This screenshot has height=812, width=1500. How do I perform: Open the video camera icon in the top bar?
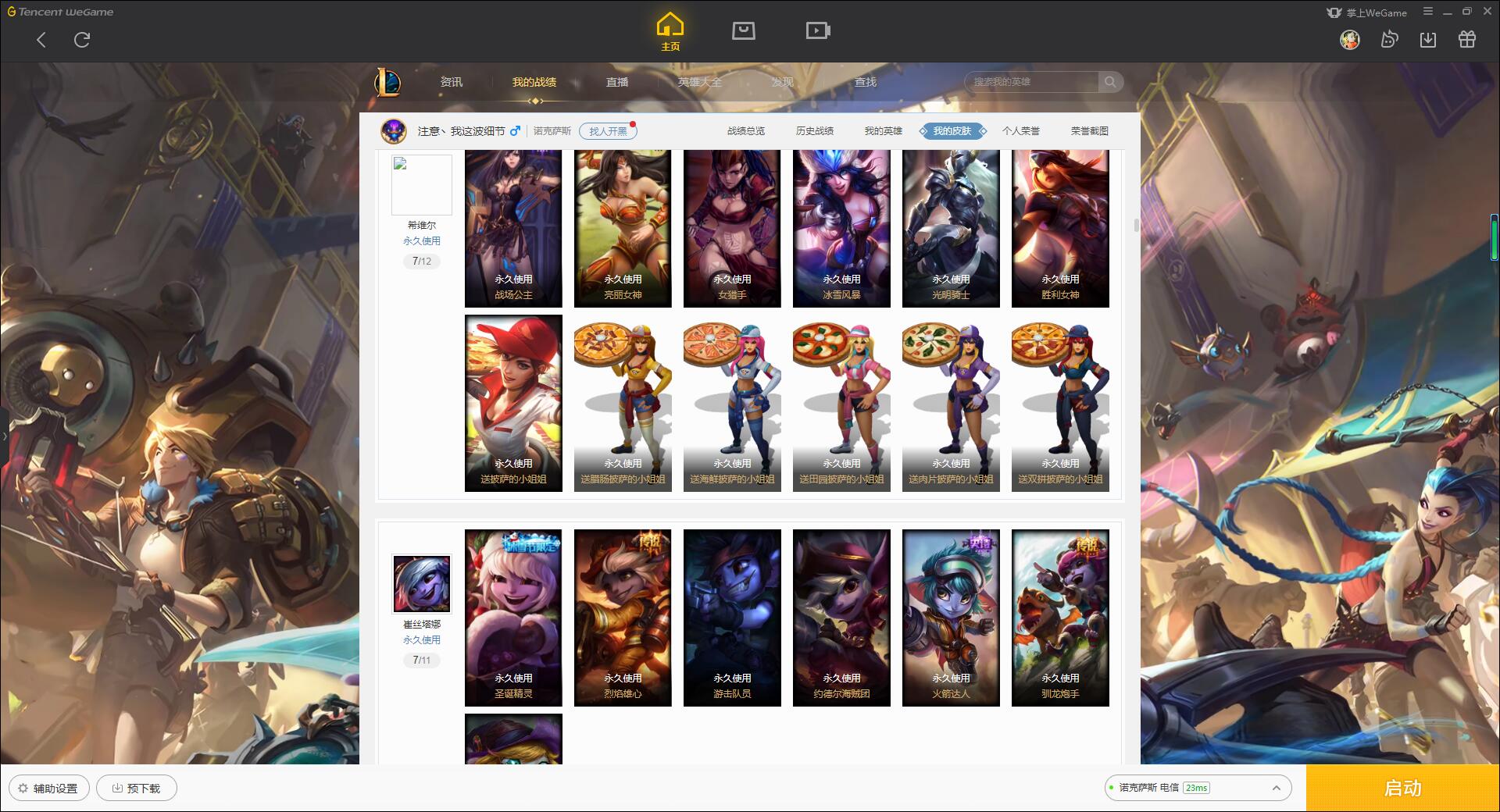[818, 30]
